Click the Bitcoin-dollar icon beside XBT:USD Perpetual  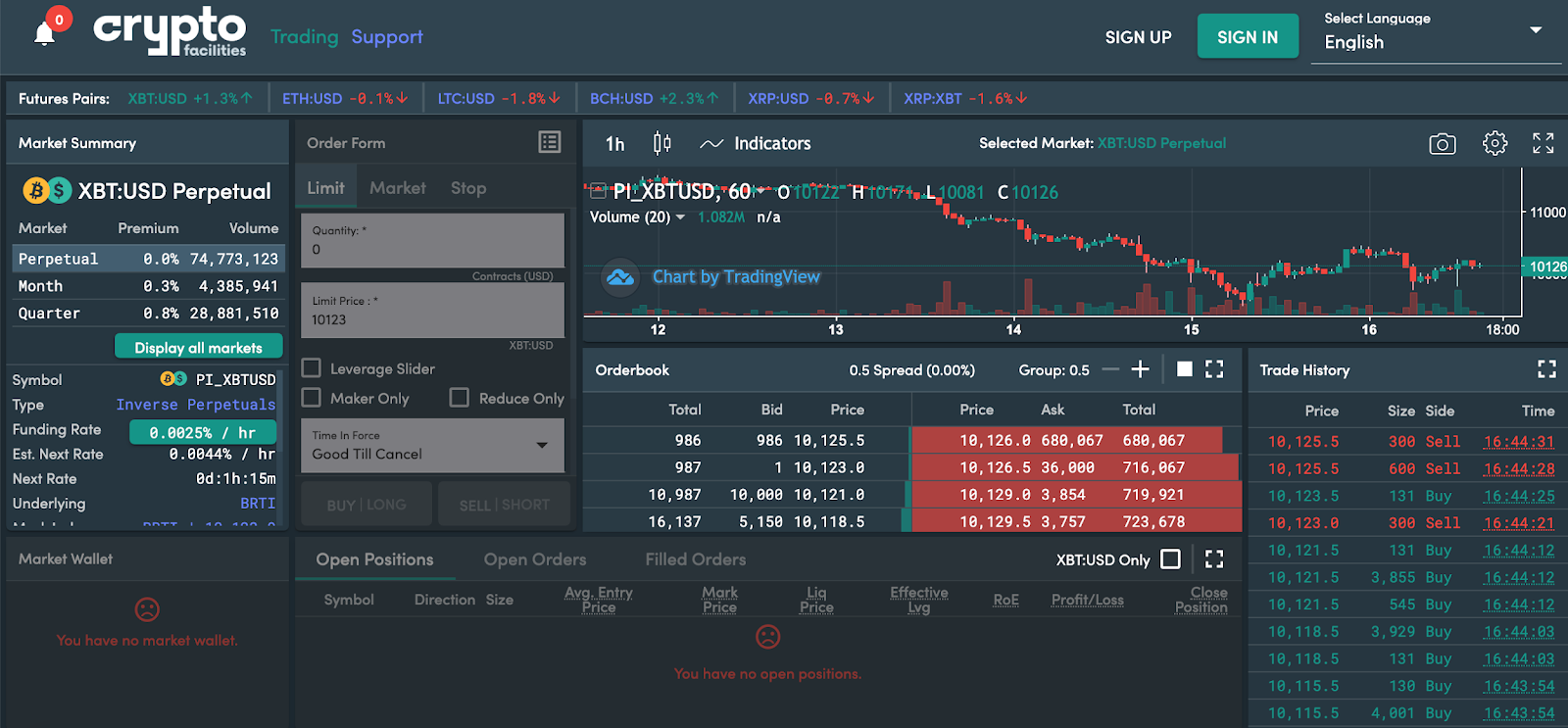[47, 190]
